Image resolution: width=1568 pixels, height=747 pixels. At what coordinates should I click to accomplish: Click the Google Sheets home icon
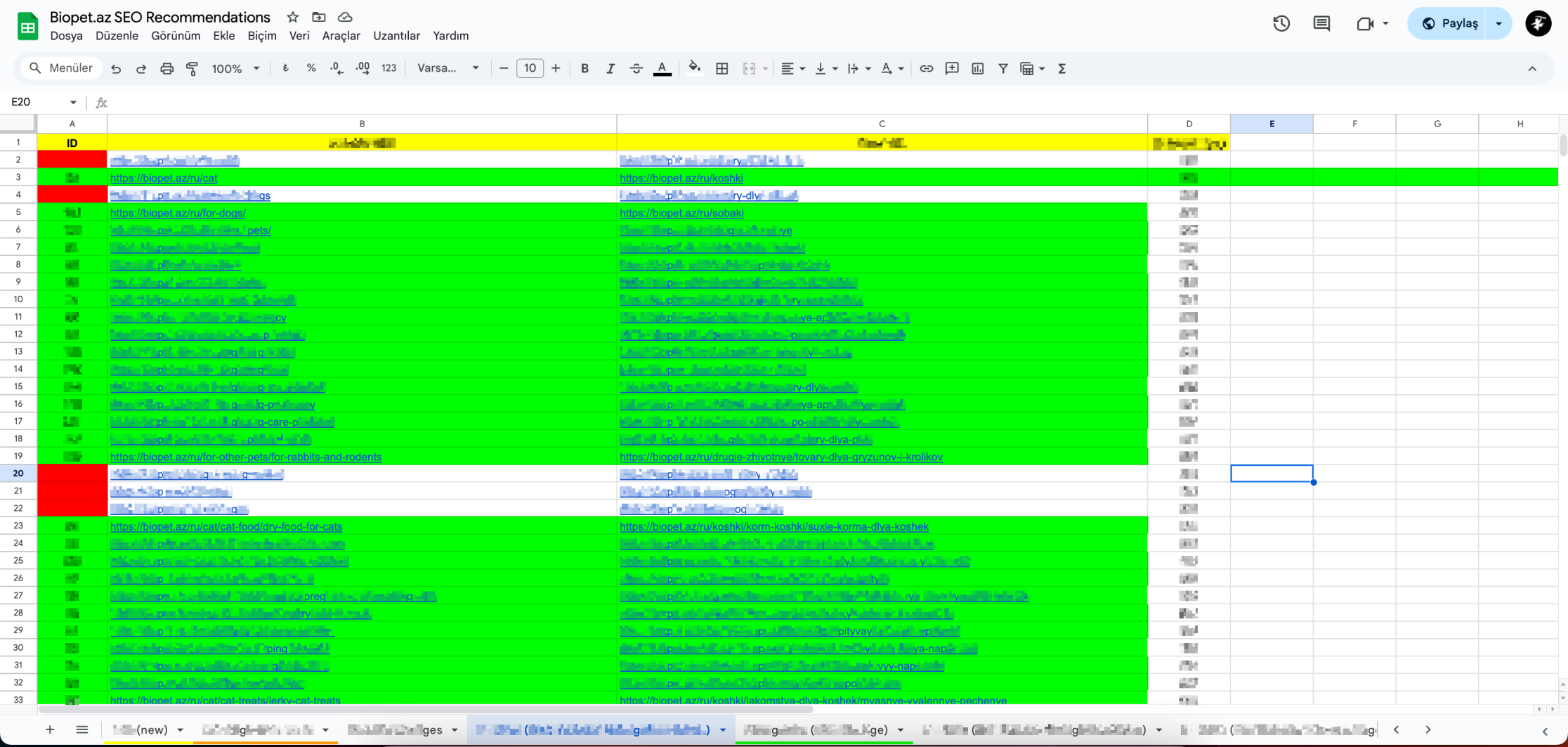[x=27, y=27]
